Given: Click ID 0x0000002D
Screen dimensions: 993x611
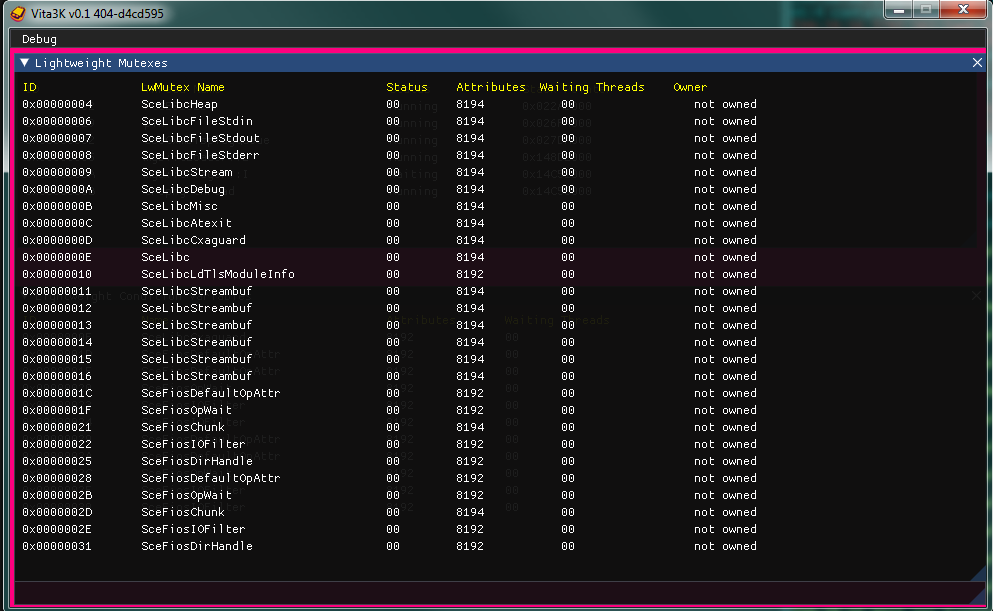Looking at the screenshot, I should (x=57, y=513).
